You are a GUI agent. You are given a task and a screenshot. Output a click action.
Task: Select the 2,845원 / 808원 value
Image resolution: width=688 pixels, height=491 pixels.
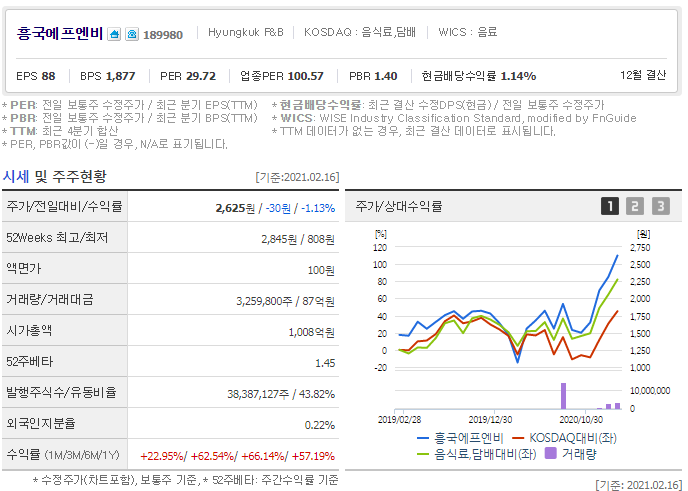[x=298, y=239]
